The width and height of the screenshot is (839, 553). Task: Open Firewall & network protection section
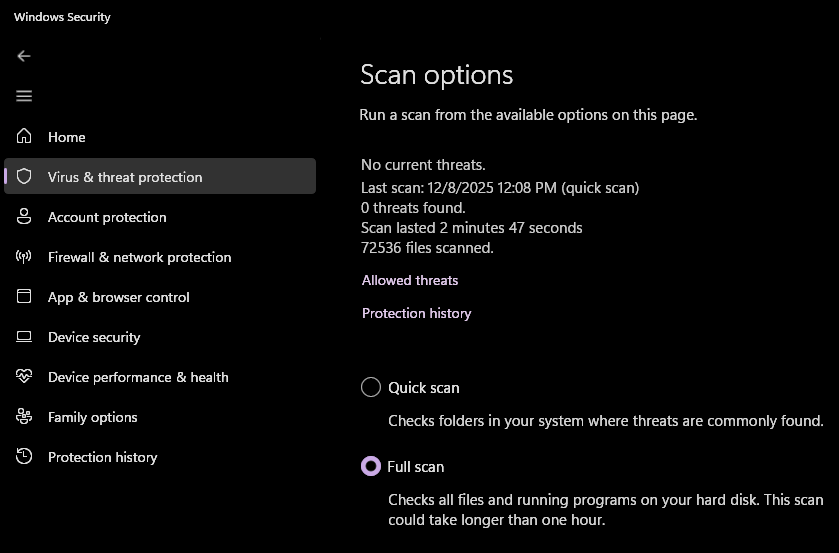pyautogui.click(x=139, y=257)
